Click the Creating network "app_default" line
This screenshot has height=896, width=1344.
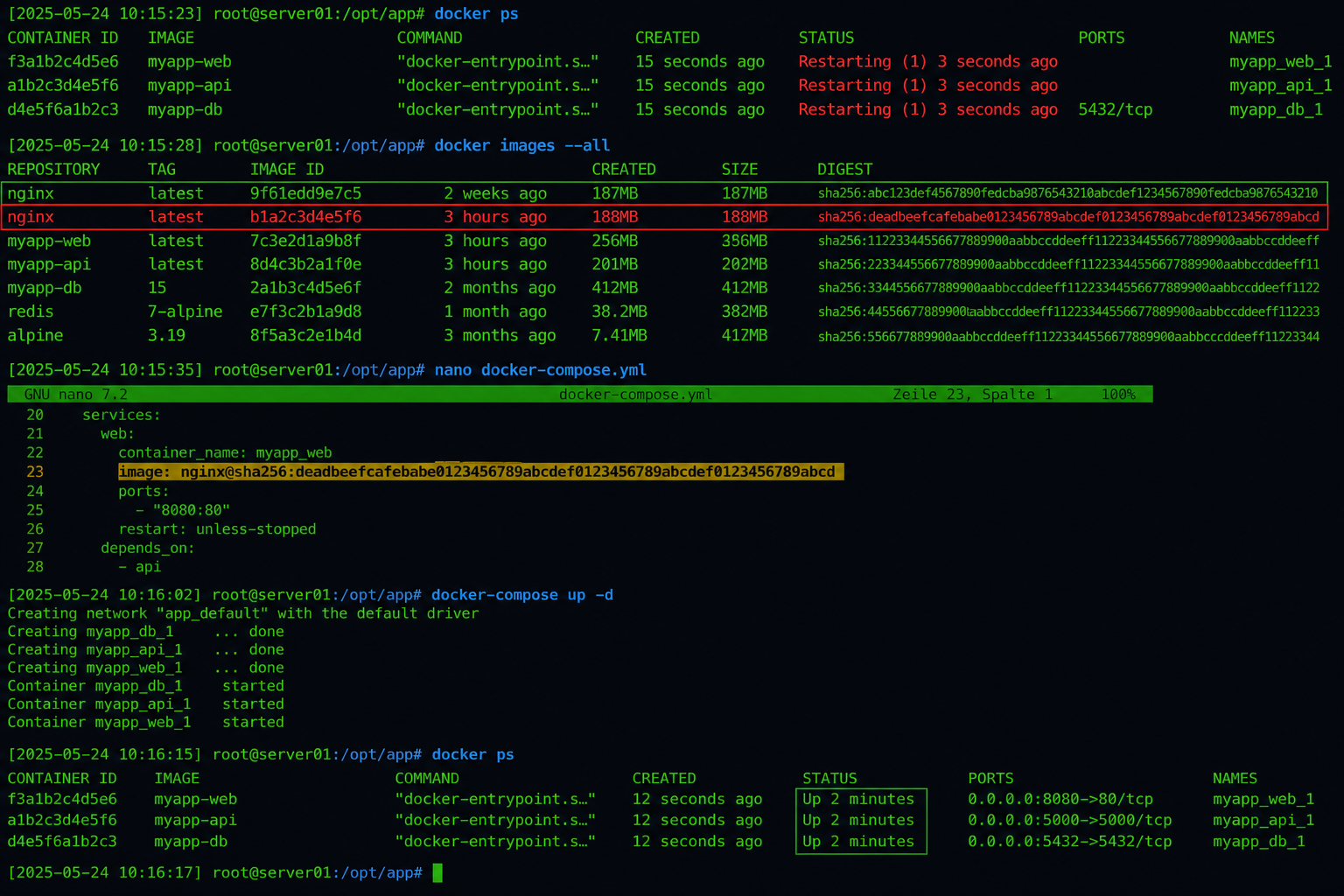point(243,613)
